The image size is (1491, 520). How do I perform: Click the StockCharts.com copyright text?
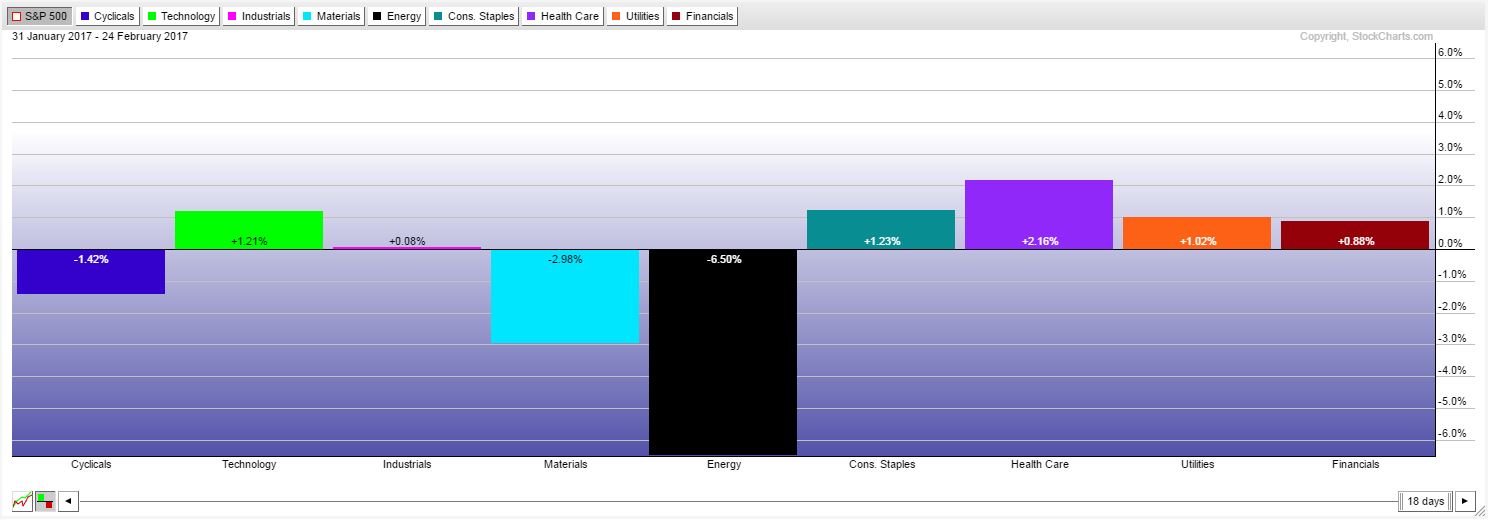click(1366, 37)
